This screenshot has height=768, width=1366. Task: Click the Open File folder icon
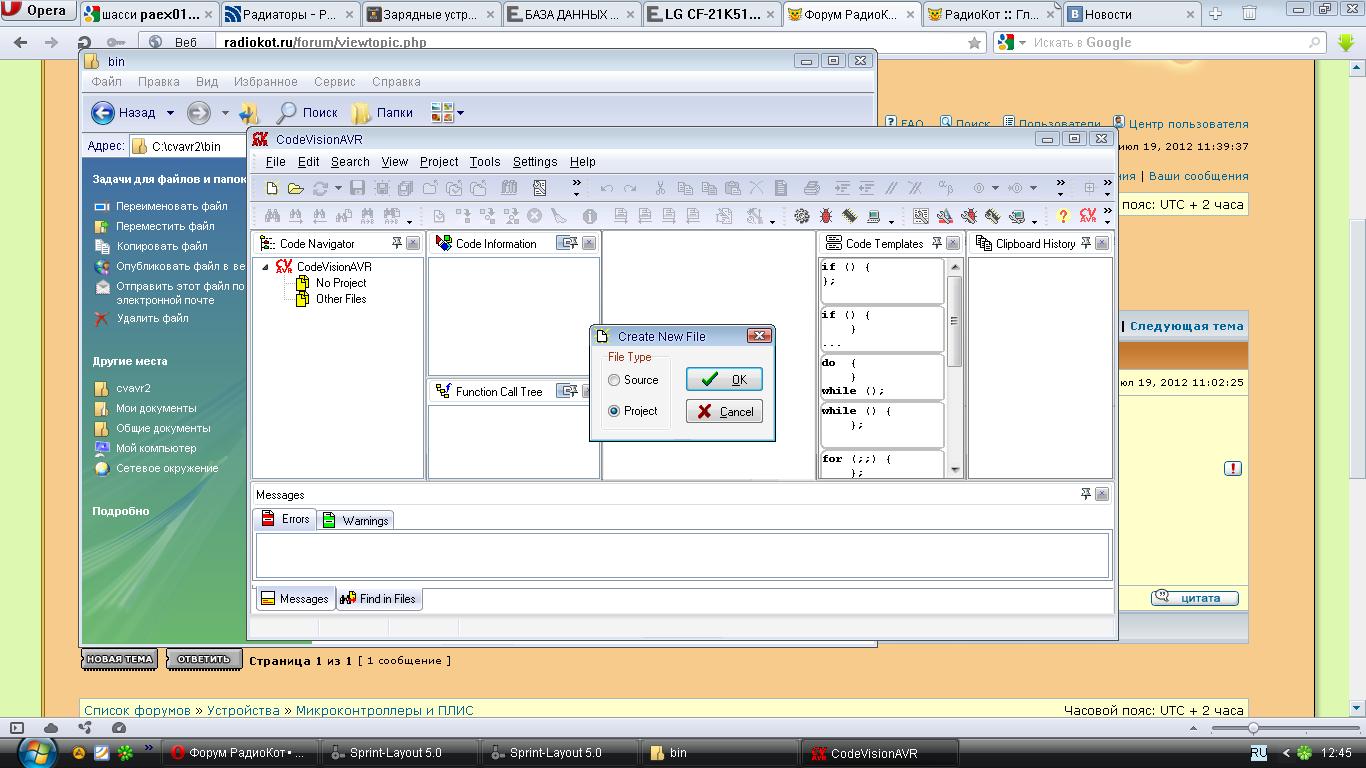point(295,188)
